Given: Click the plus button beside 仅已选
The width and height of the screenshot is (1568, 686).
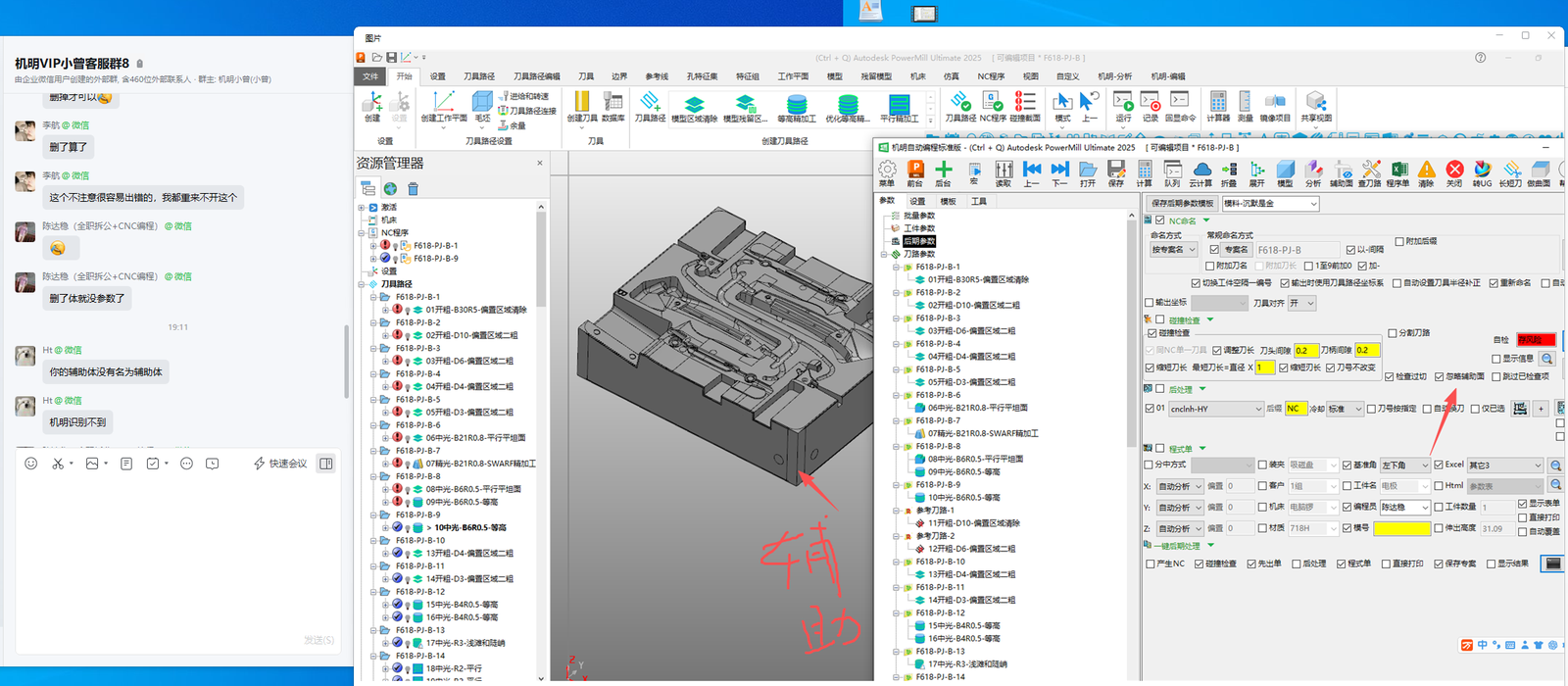Looking at the screenshot, I should pos(1541,409).
